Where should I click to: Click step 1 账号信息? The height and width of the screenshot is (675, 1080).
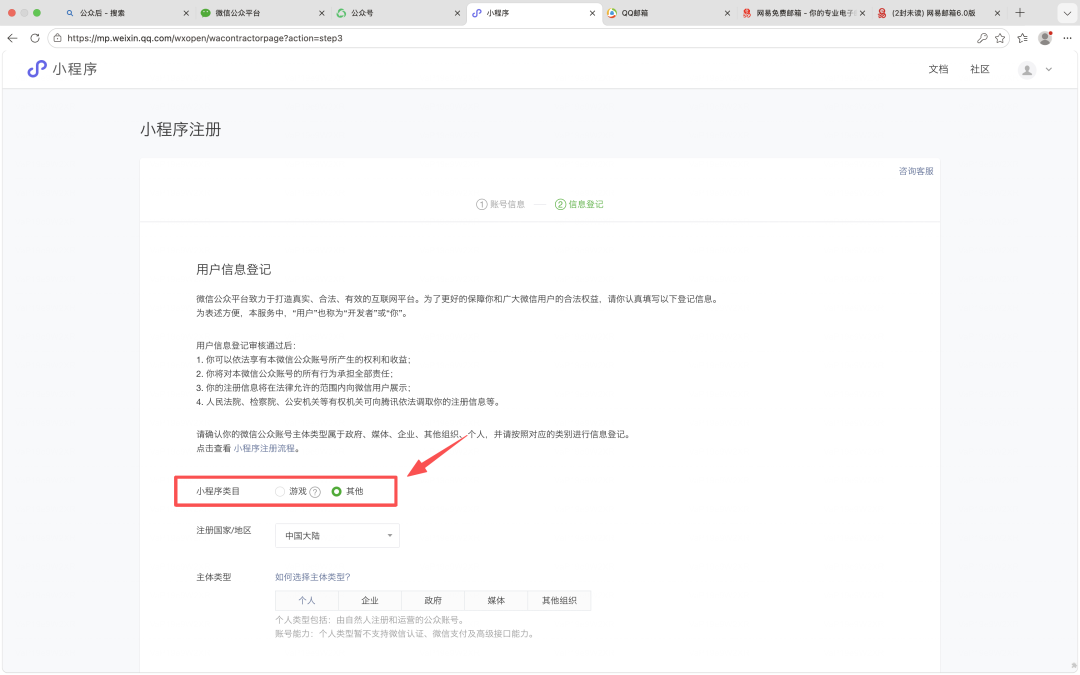[x=501, y=205]
